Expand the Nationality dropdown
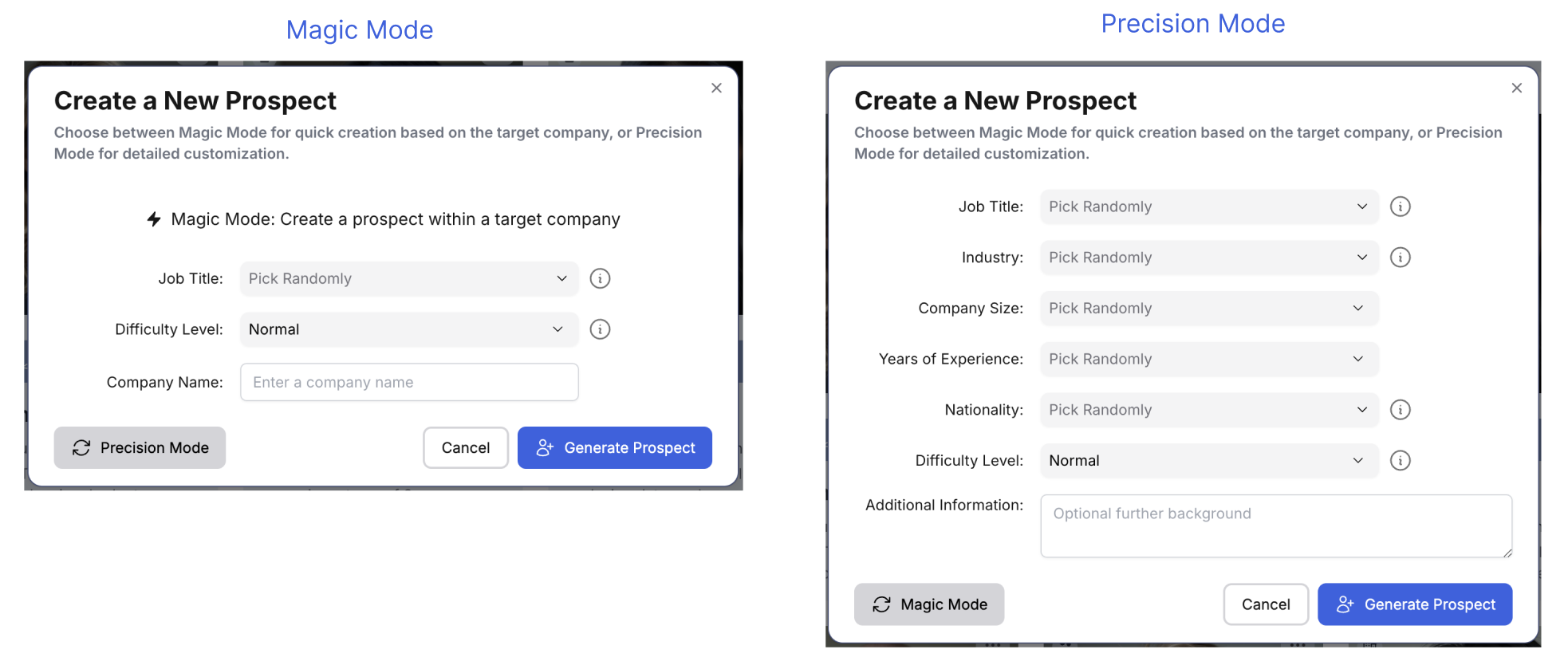The image size is (1568, 665). pos(1208,410)
